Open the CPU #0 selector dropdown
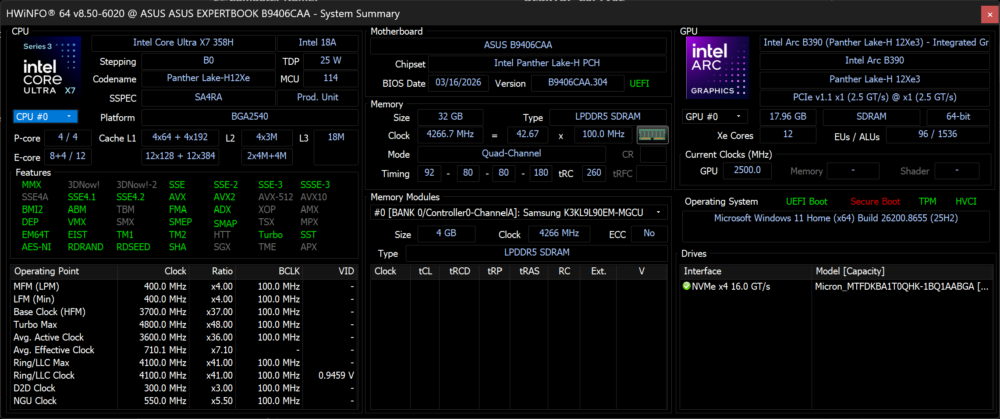1000x419 pixels. 45,117
